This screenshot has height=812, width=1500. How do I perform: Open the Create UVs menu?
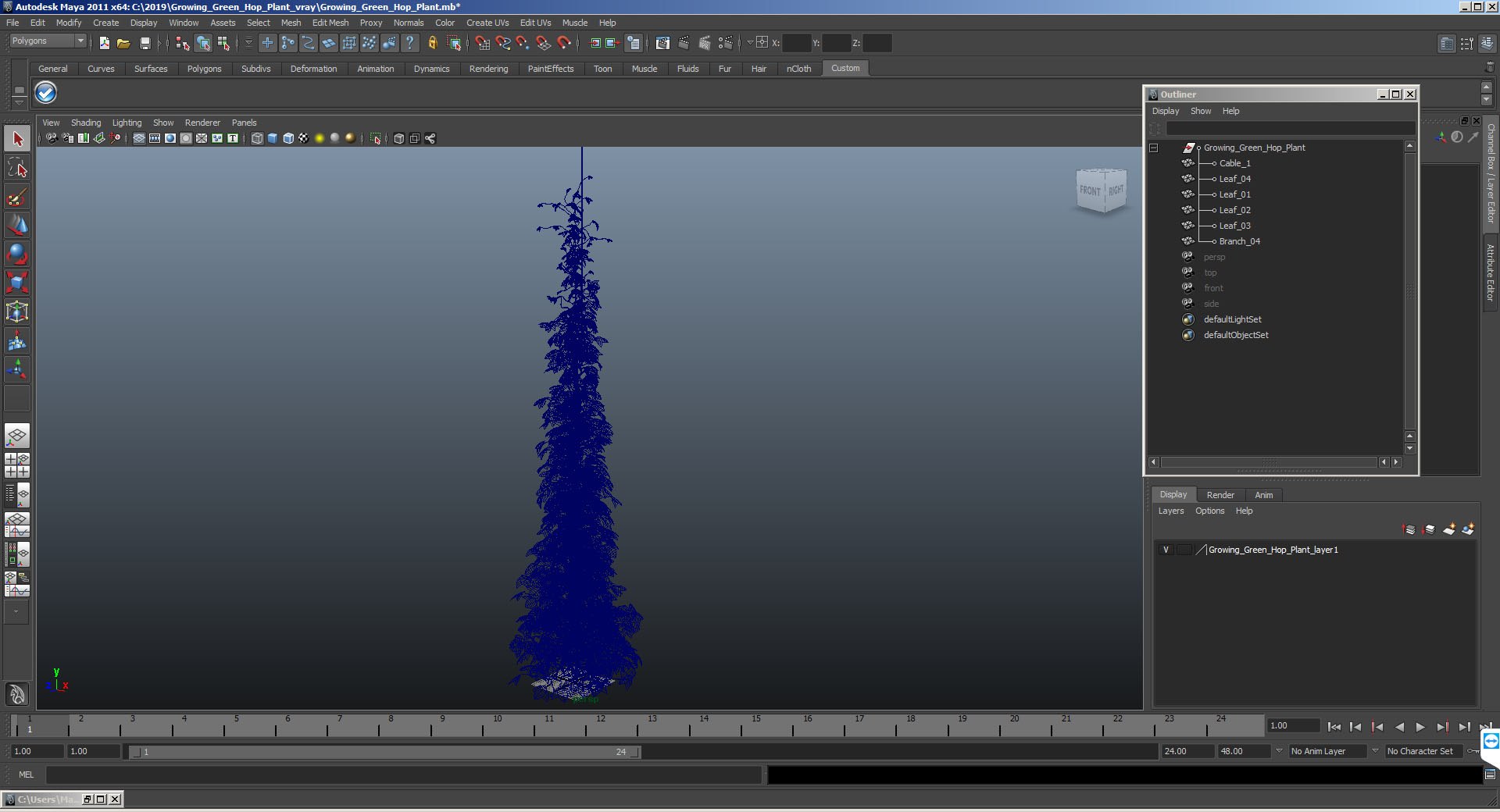pos(487,23)
